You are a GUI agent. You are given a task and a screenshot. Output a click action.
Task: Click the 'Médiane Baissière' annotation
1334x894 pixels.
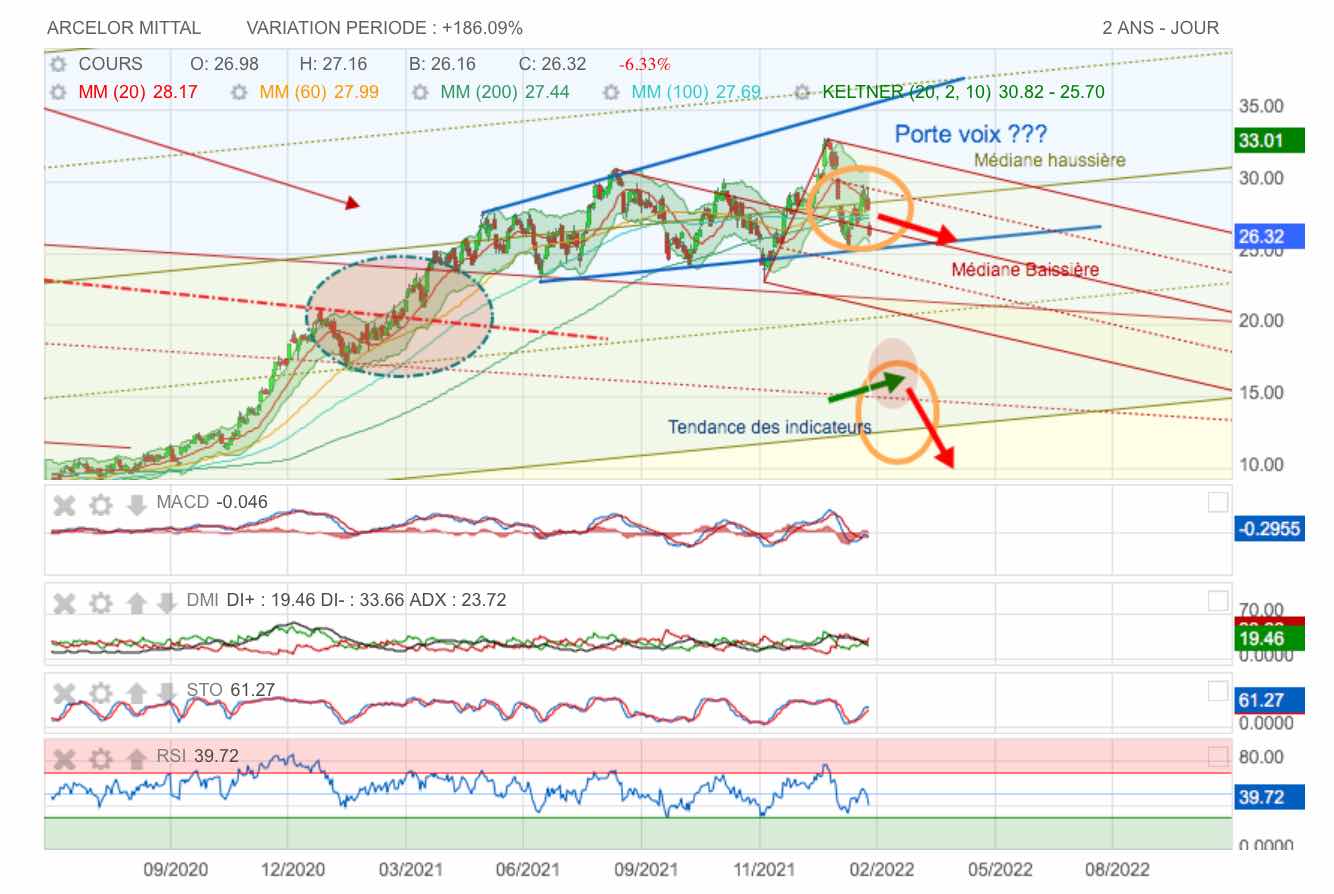(x=1025, y=269)
